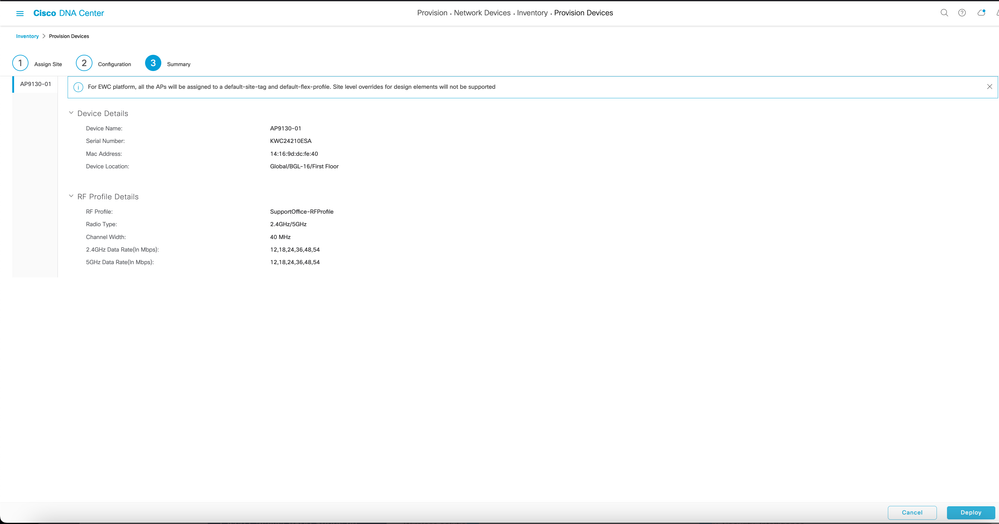
Task: Click Provision Devices breadcrumb text
Action: coord(69,36)
